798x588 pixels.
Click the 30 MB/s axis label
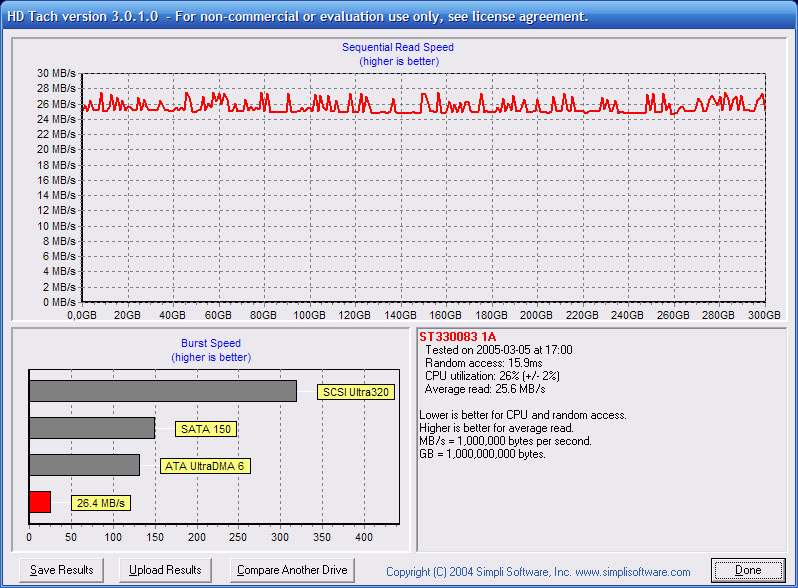[x=56, y=73]
